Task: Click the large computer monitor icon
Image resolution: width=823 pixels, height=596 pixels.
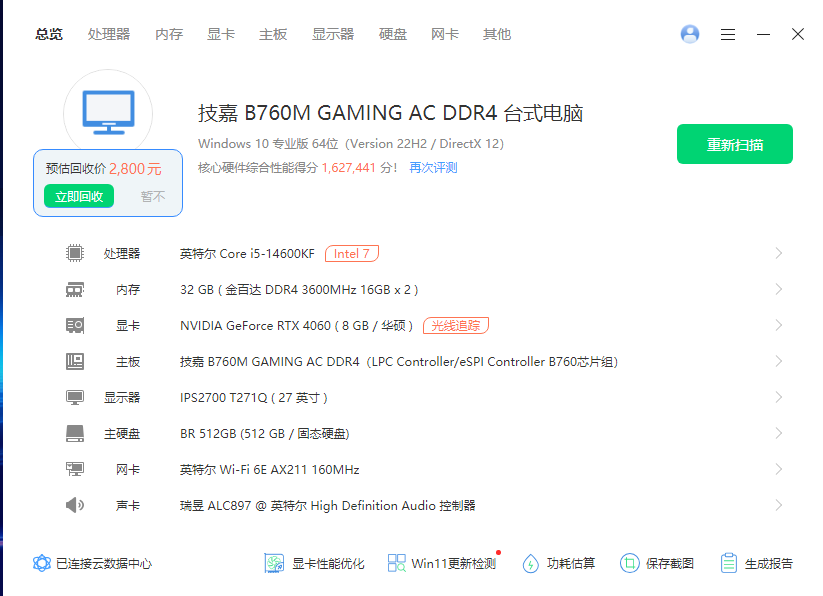Action: (x=108, y=112)
